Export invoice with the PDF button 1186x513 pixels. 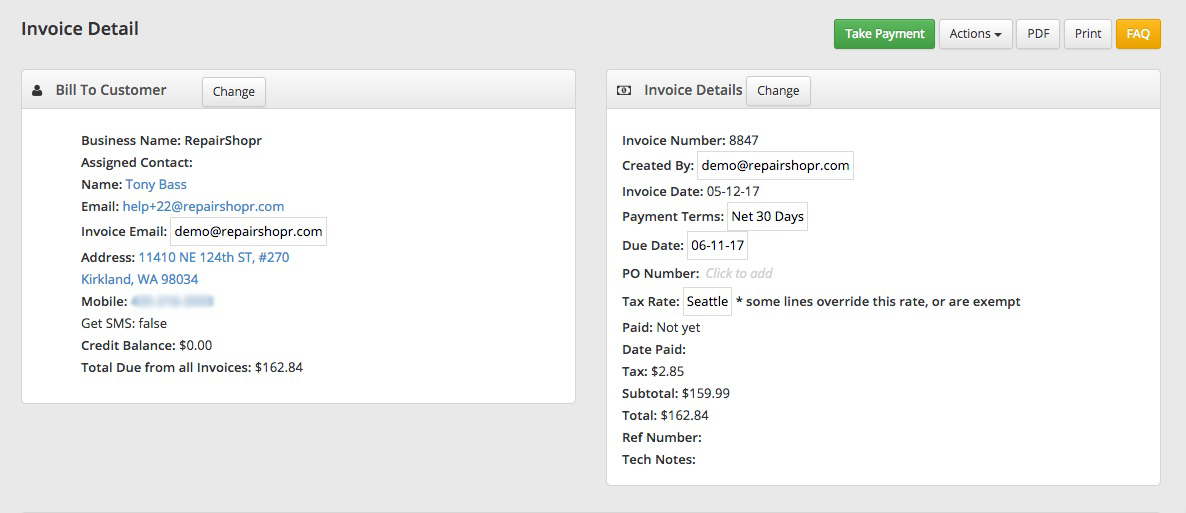pyautogui.click(x=1039, y=34)
